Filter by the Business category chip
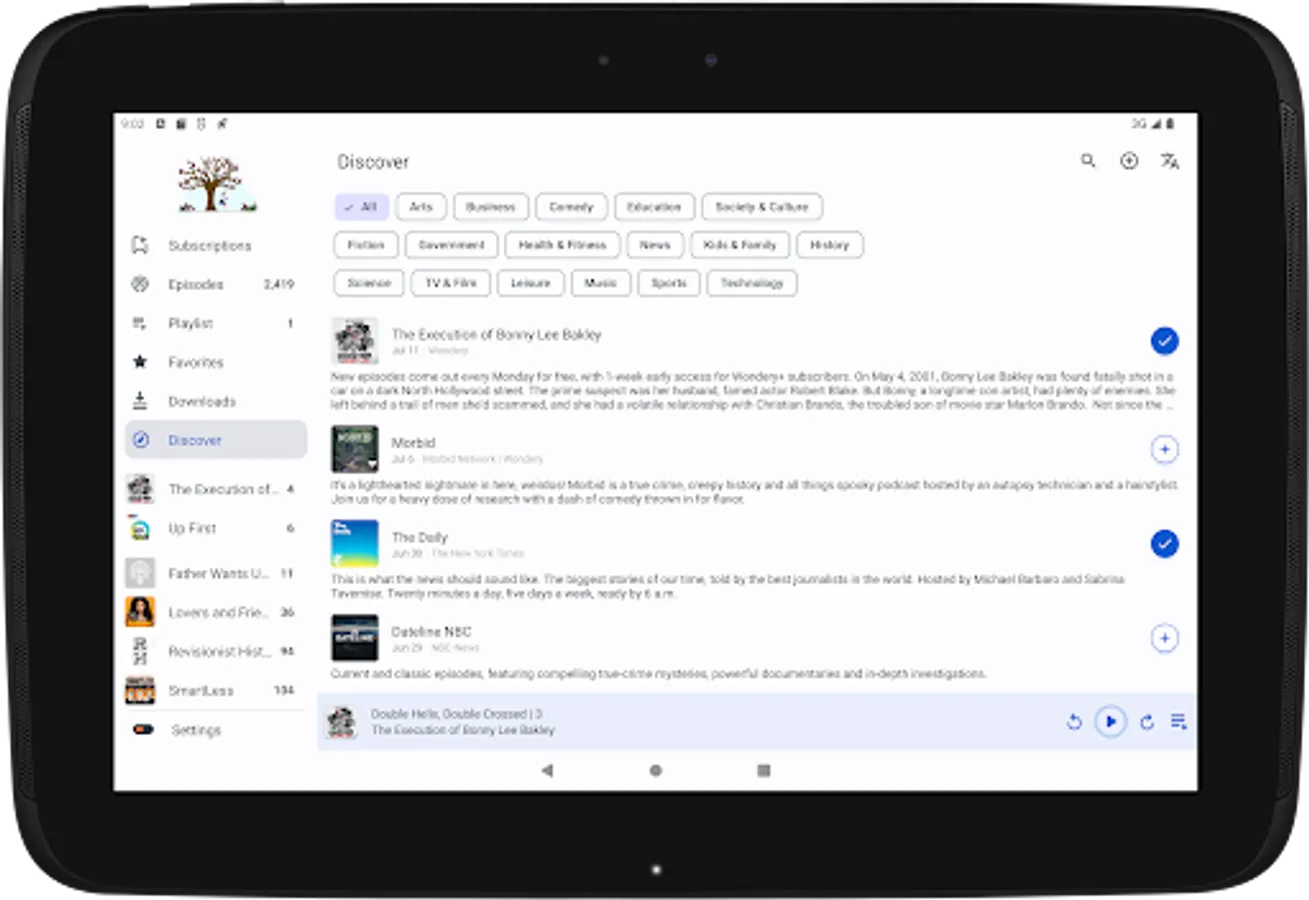Screen dimensions: 1309x900 coord(491,207)
